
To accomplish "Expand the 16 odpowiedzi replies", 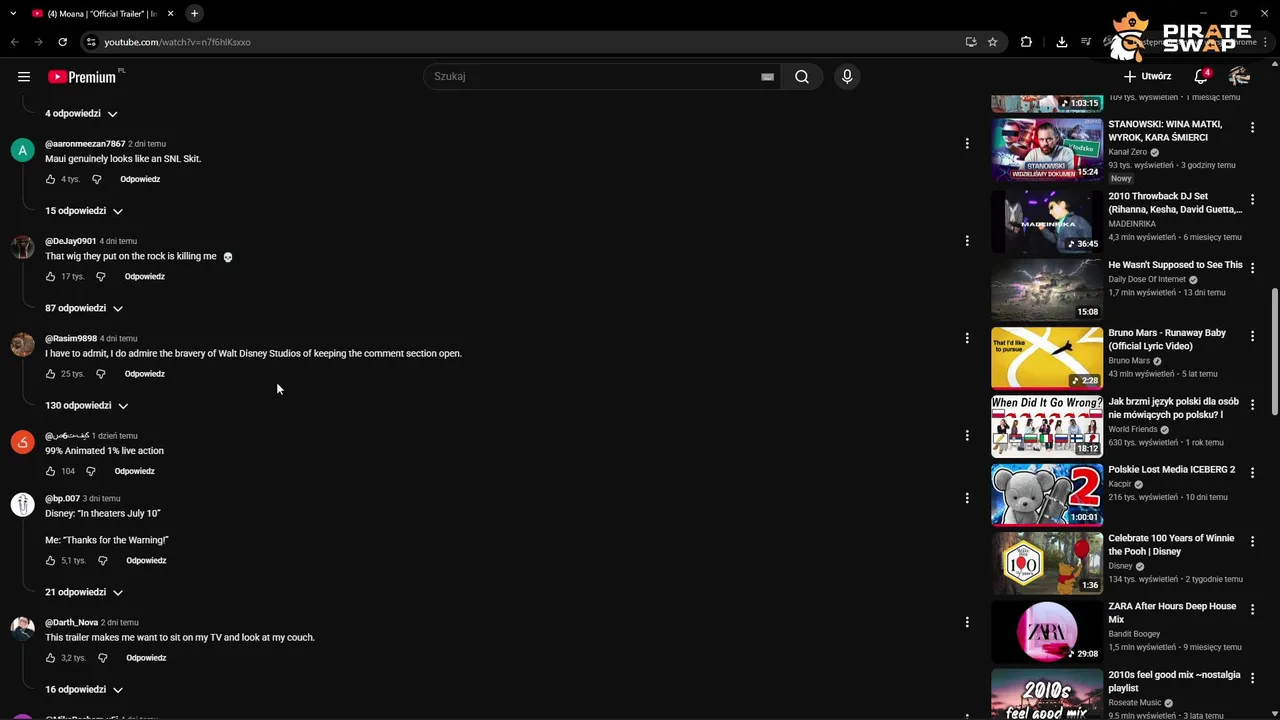I will [84, 689].
